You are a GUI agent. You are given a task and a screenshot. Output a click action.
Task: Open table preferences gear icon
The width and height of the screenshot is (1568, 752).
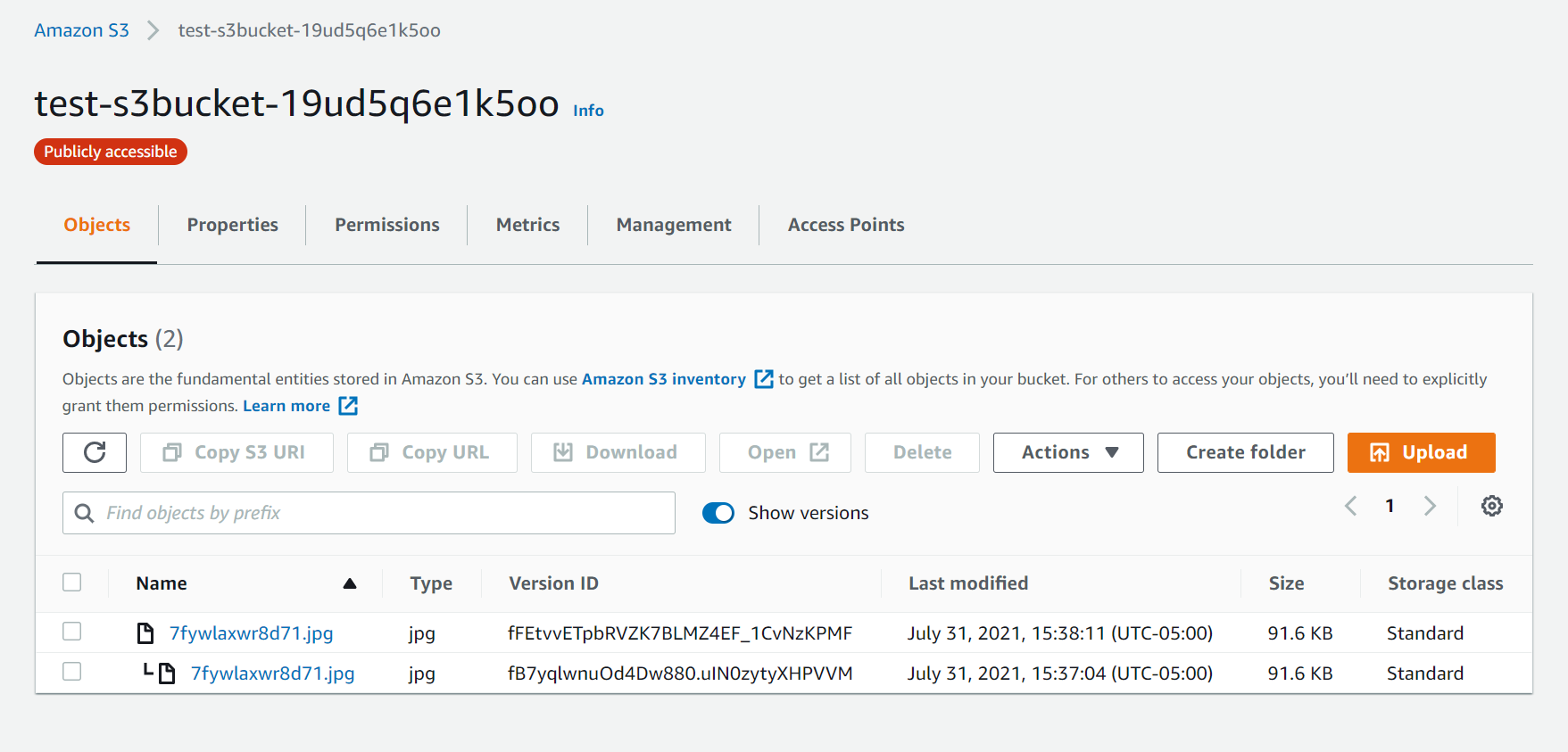click(1492, 506)
